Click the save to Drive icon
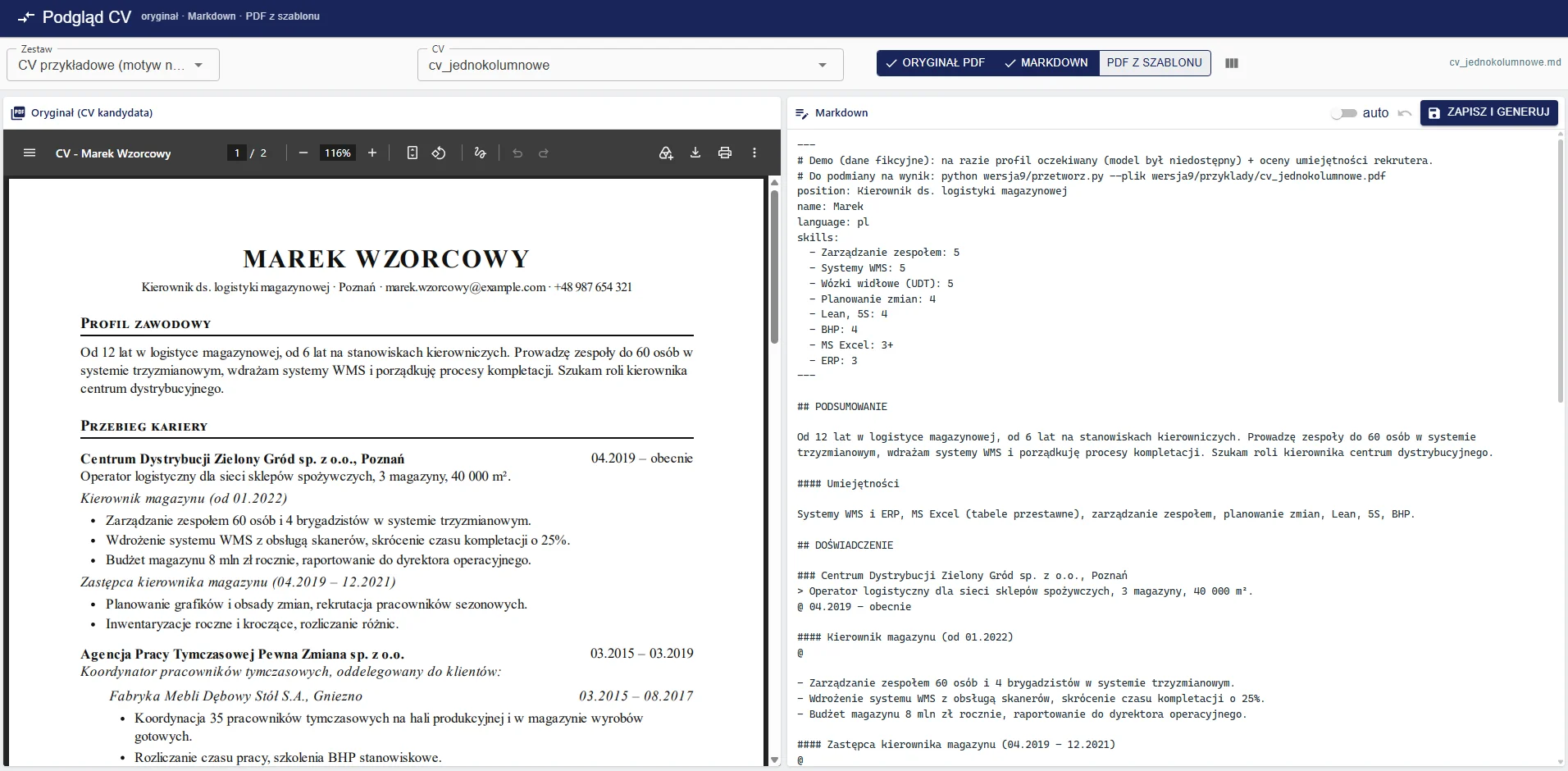The width and height of the screenshot is (1568, 771). [666, 153]
